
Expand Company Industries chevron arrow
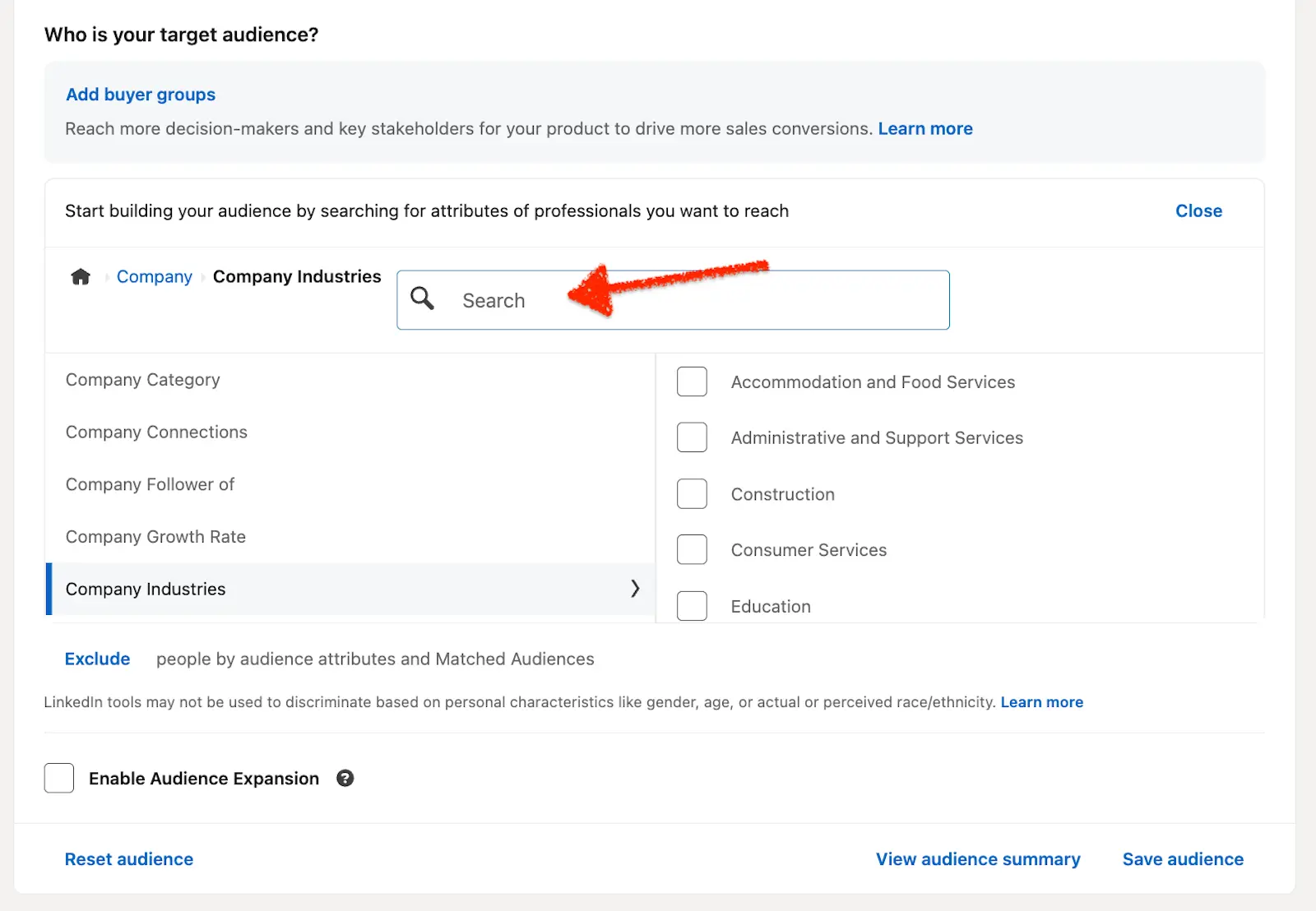pyautogui.click(x=634, y=589)
